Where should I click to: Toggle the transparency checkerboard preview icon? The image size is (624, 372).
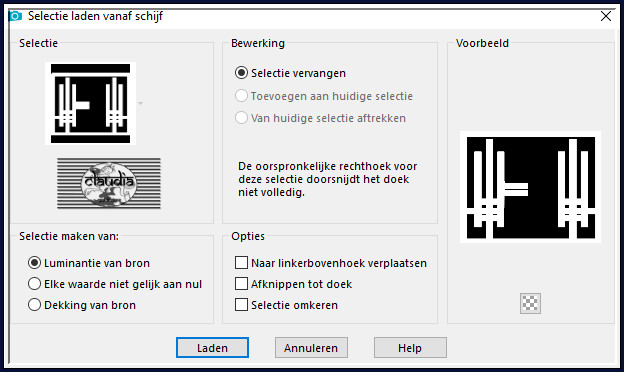click(x=530, y=304)
